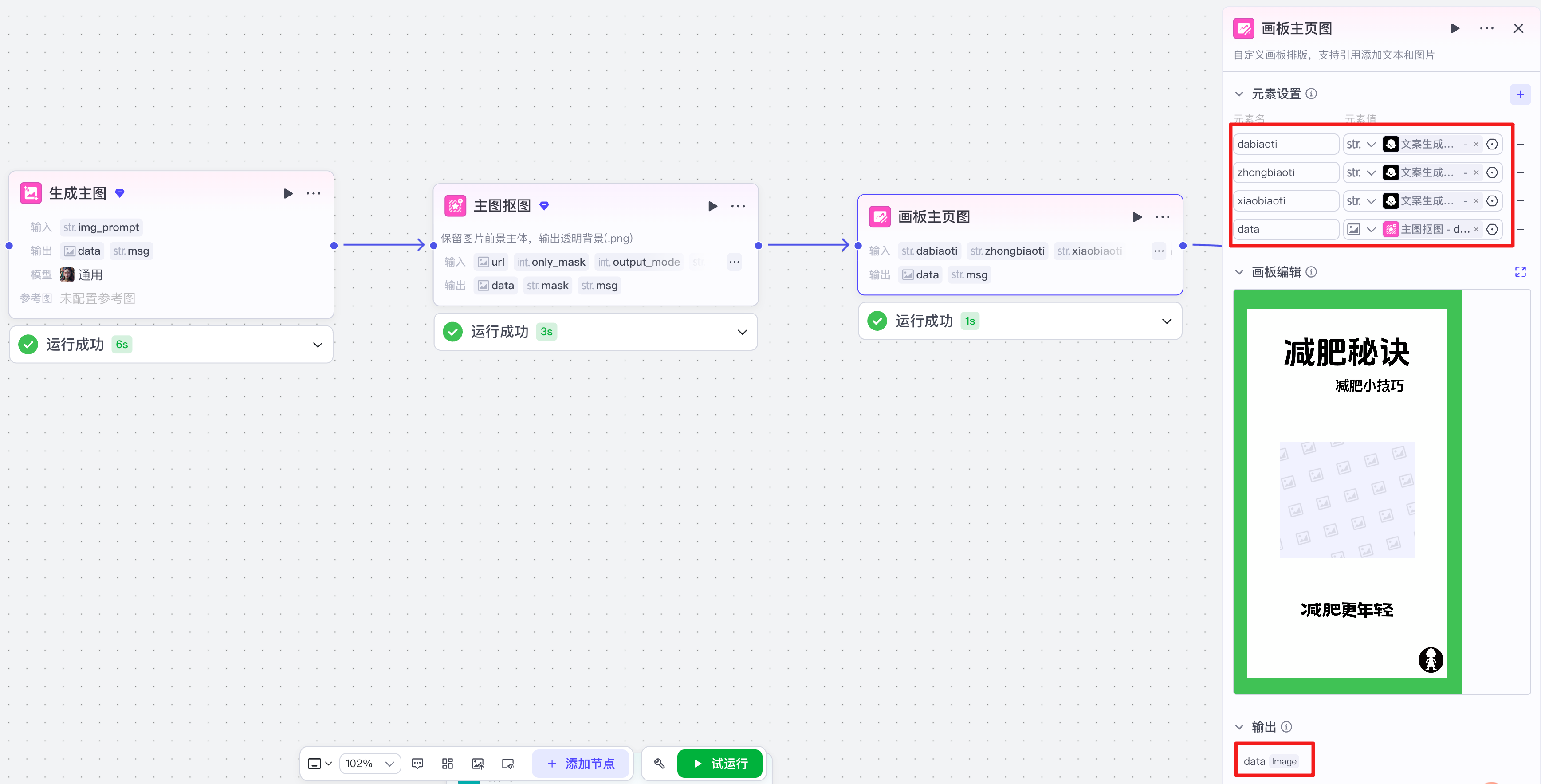Click the comment icon in bottom toolbar

coord(417,764)
